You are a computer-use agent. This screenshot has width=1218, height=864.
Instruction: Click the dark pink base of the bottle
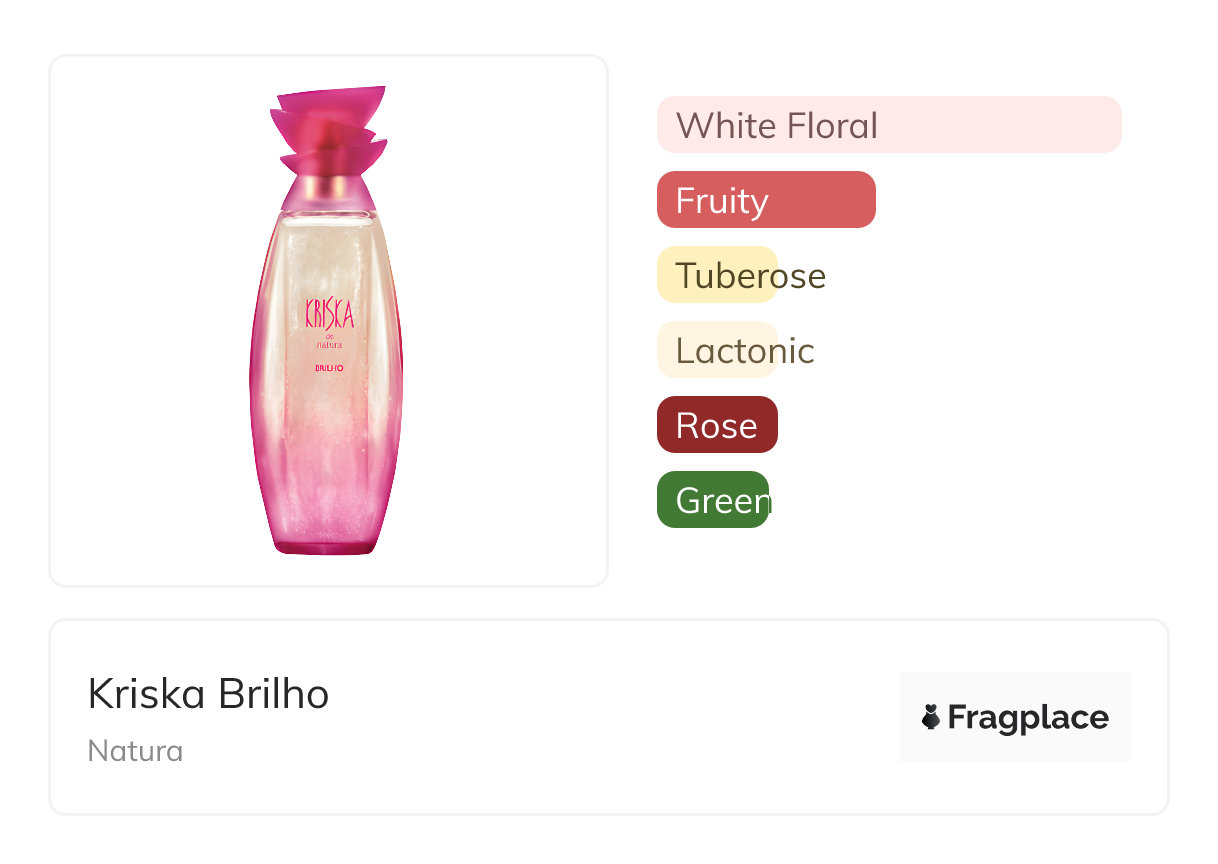click(x=326, y=541)
